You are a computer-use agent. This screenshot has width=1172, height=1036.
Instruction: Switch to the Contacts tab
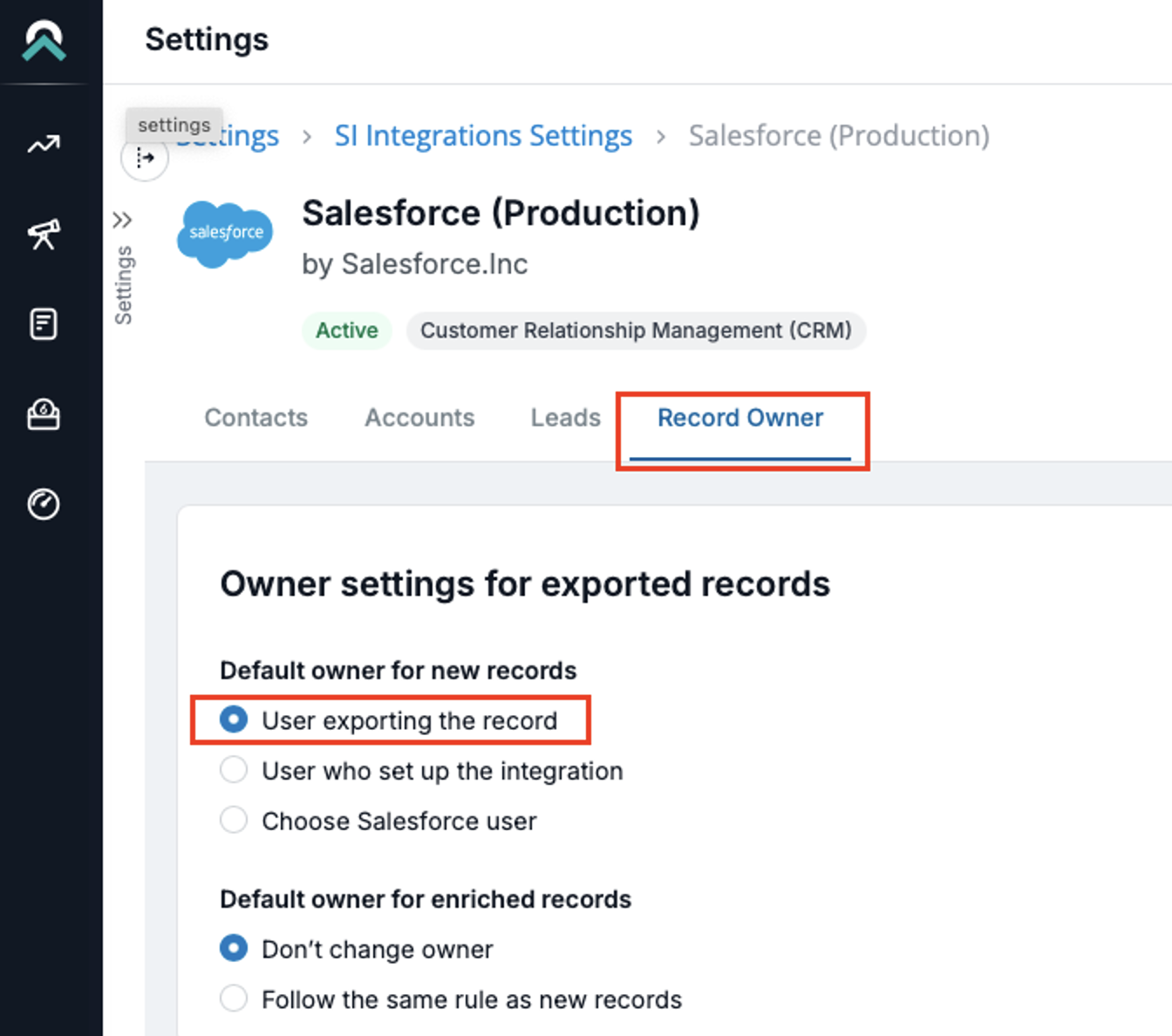click(256, 418)
